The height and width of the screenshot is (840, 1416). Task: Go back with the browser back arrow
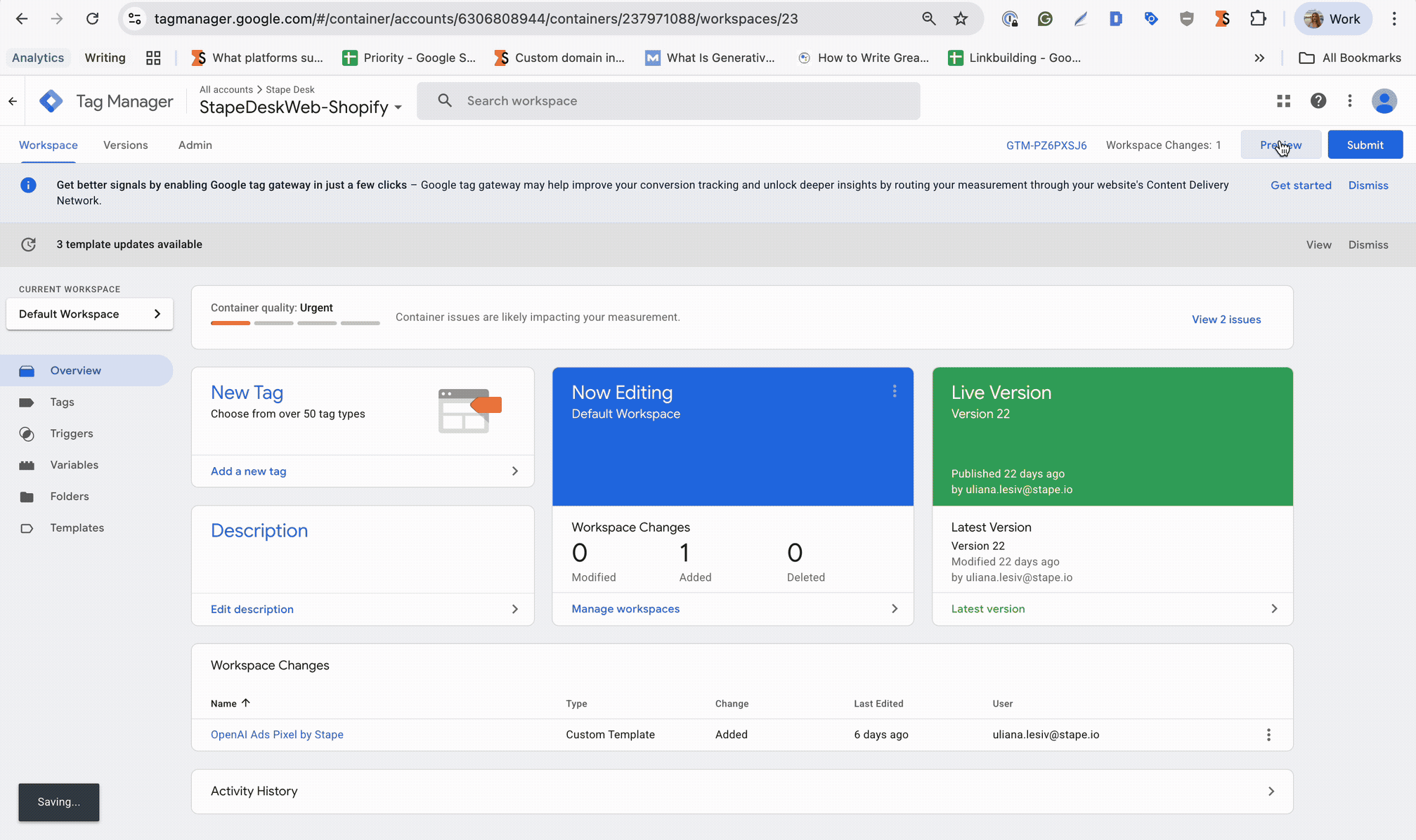point(22,19)
